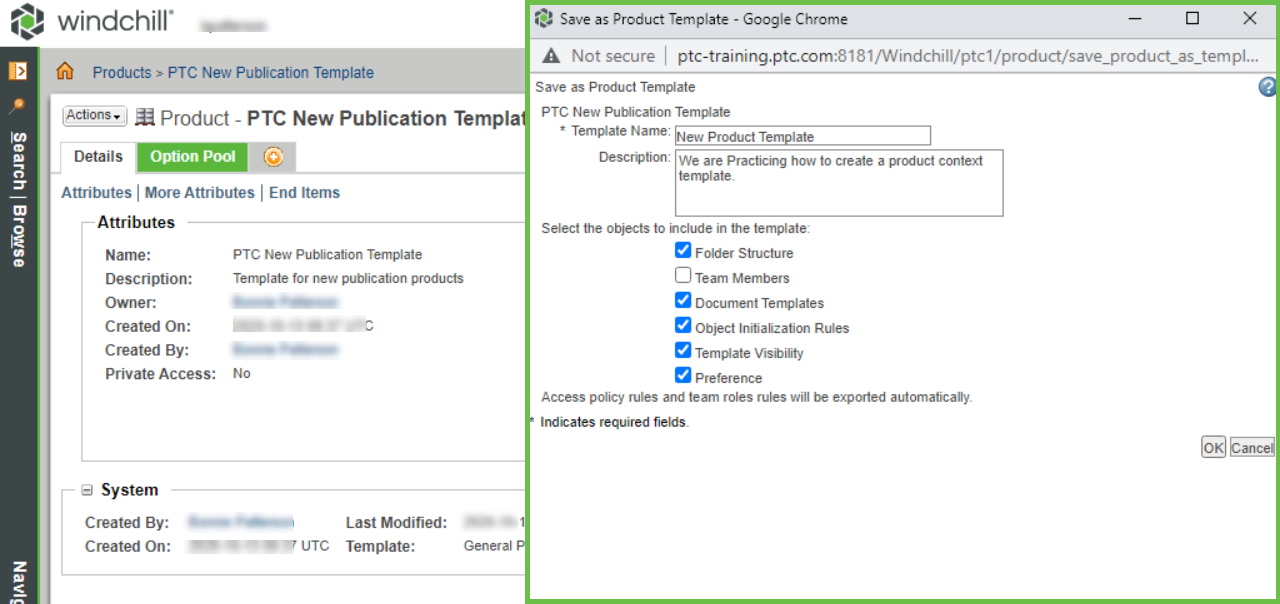
Task: Click the Home icon in breadcrumb
Action: coord(65,72)
